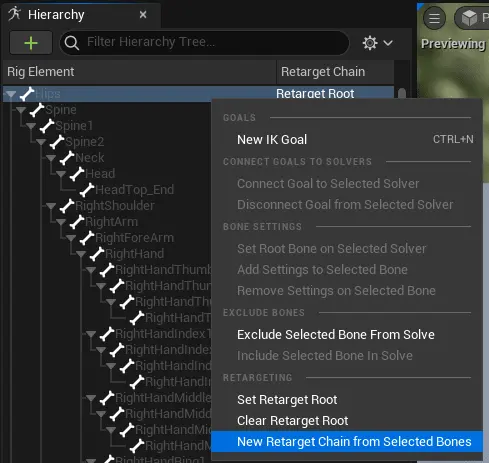The width and height of the screenshot is (489, 463).
Task: Click the magnifier icon in the search box
Action: 72,43
